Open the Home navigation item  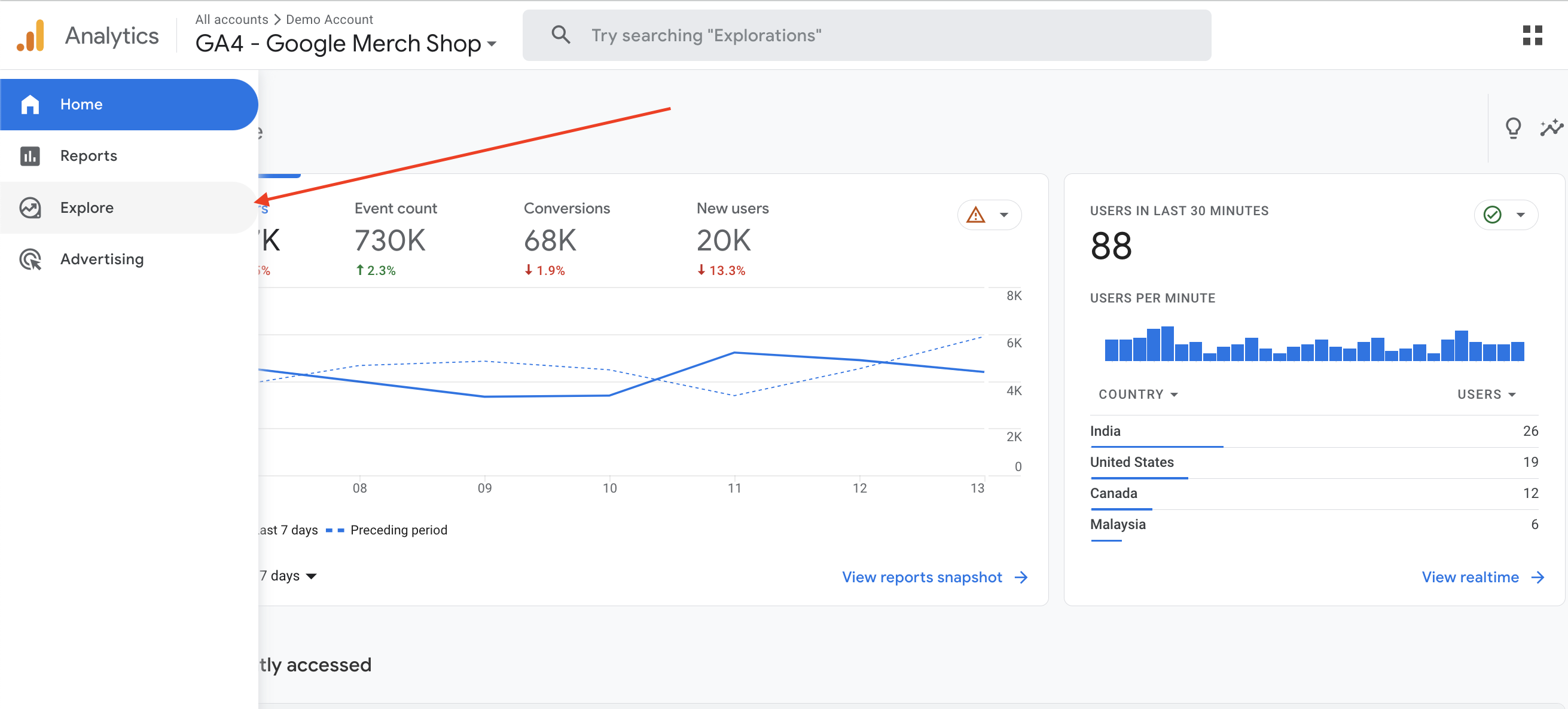coord(129,104)
